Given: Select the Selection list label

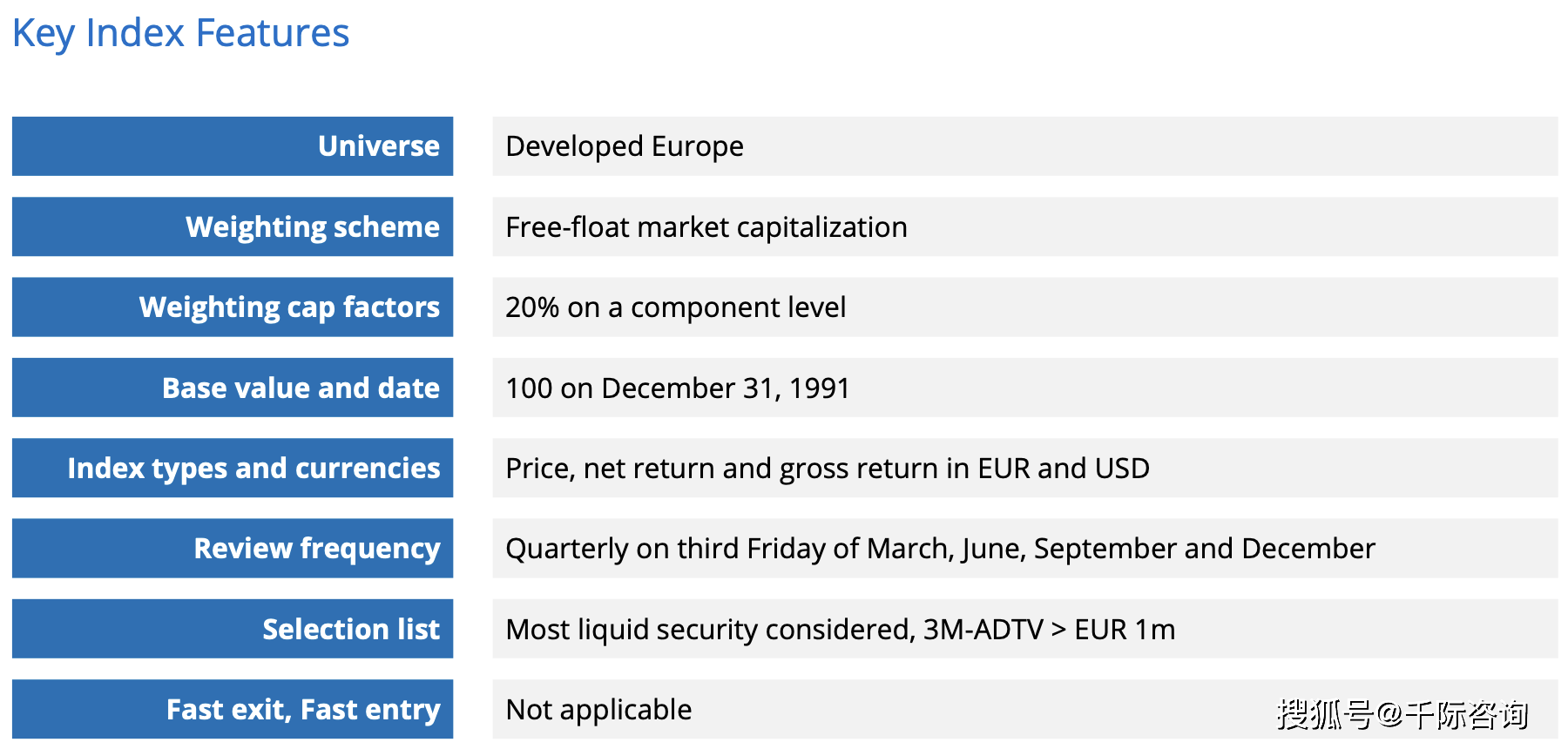Looking at the screenshot, I should tap(351, 629).
